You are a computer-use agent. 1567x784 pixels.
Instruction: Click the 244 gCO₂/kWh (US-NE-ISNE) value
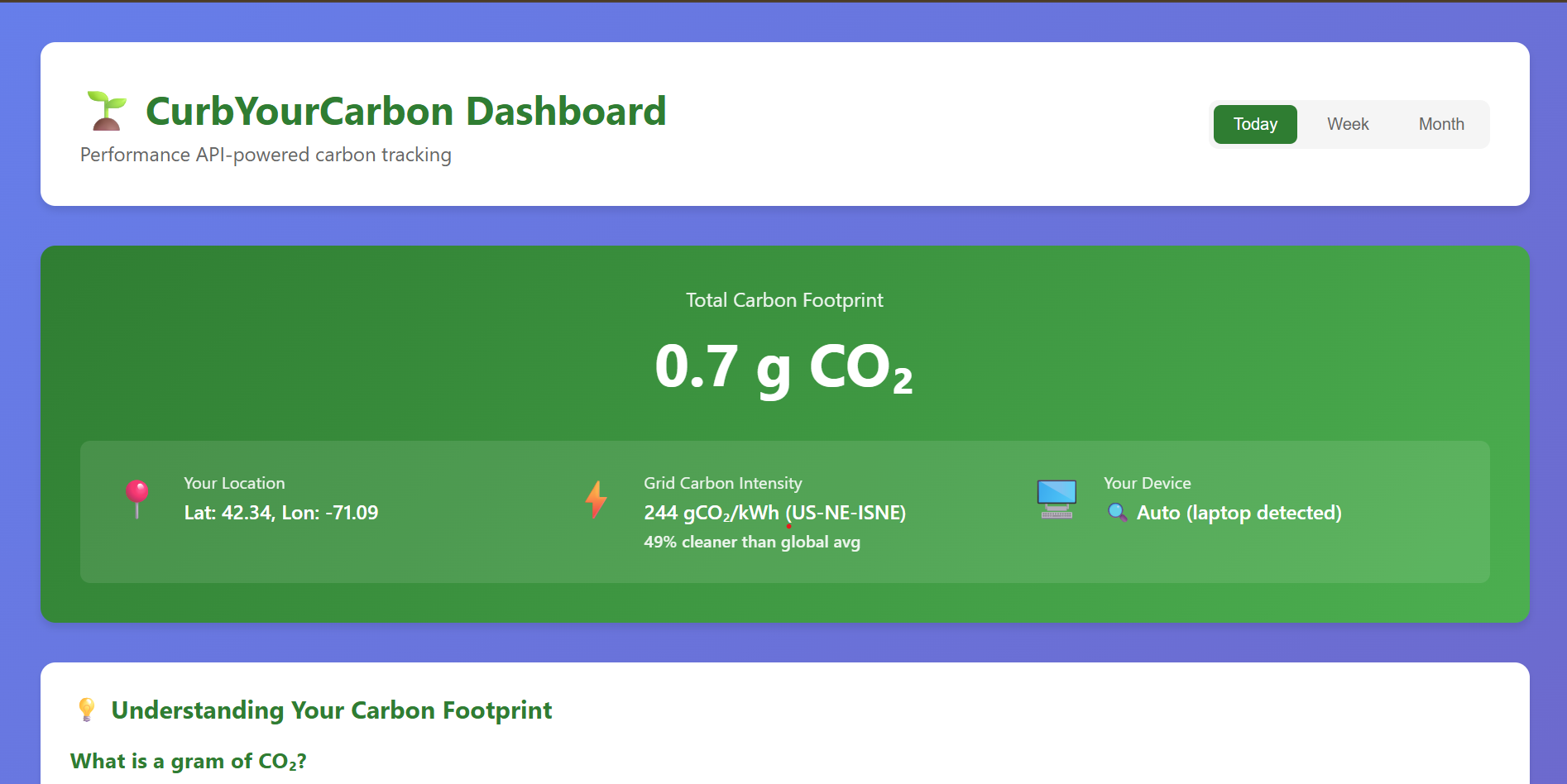tap(775, 513)
